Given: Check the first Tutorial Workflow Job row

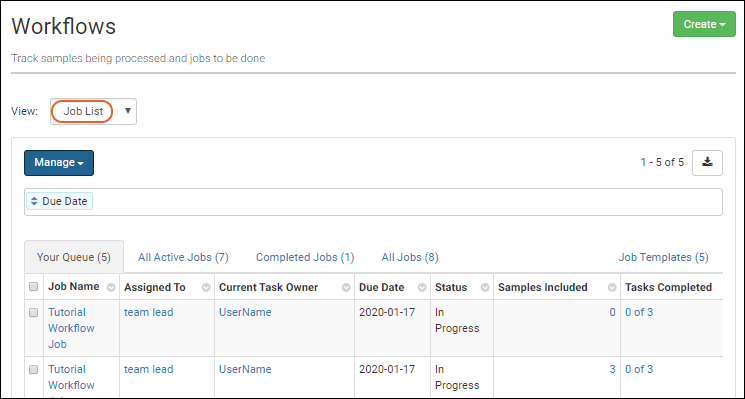Looking at the screenshot, I should [33, 313].
